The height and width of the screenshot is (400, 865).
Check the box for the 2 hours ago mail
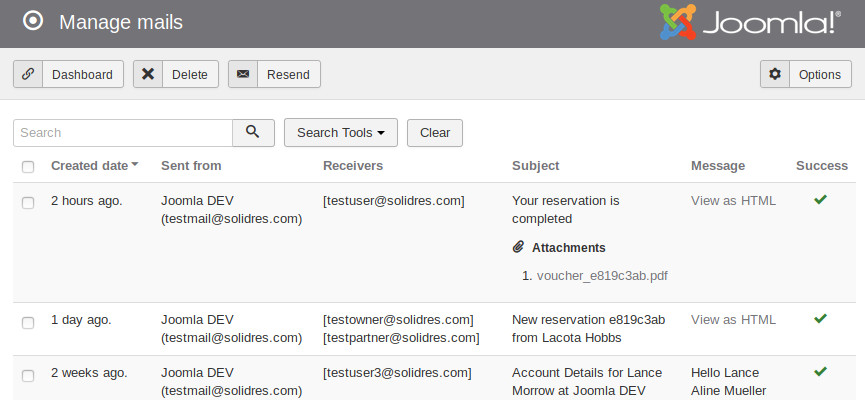pos(28,202)
